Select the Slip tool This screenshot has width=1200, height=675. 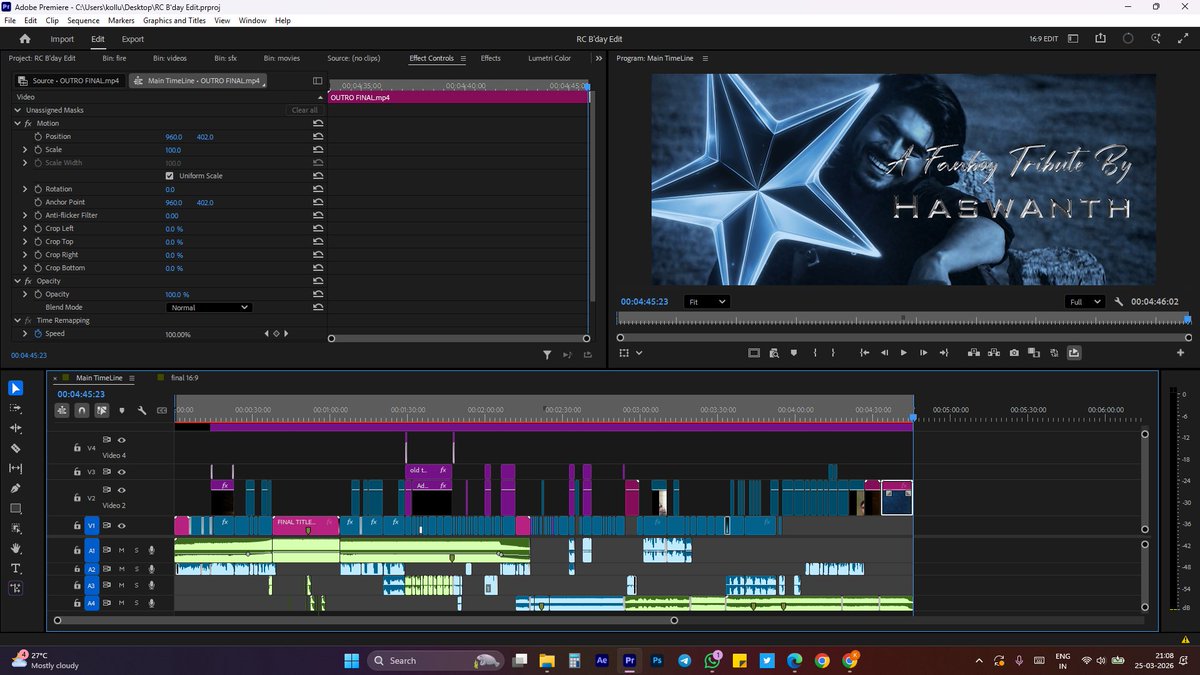pyautogui.click(x=16, y=468)
